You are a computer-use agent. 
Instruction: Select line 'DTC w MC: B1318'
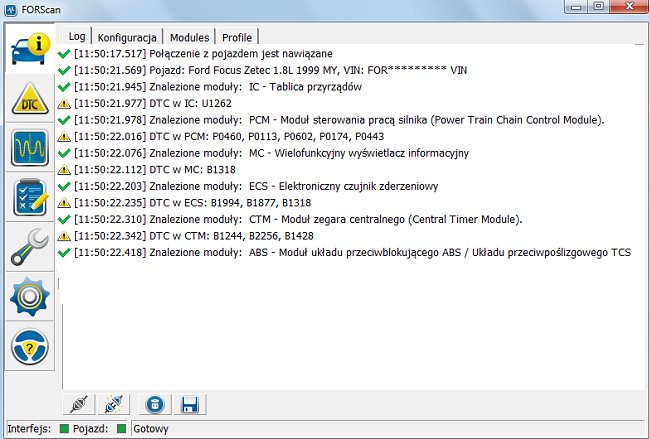pyautogui.click(x=155, y=170)
